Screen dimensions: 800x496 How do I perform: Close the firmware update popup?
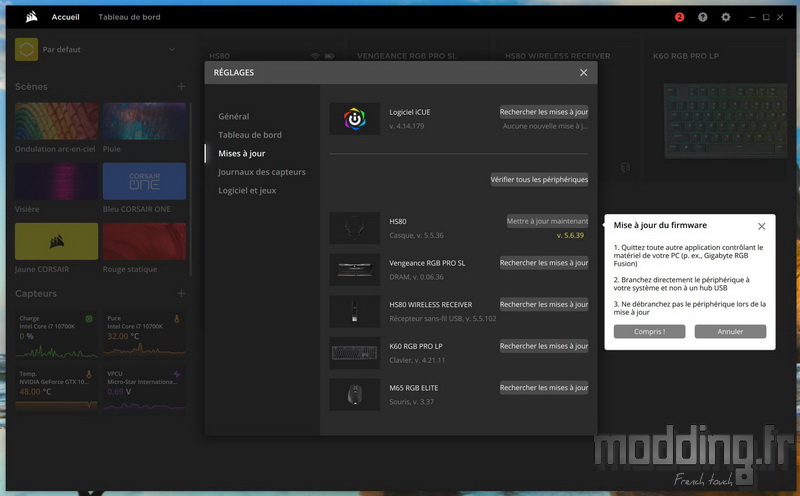(761, 226)
